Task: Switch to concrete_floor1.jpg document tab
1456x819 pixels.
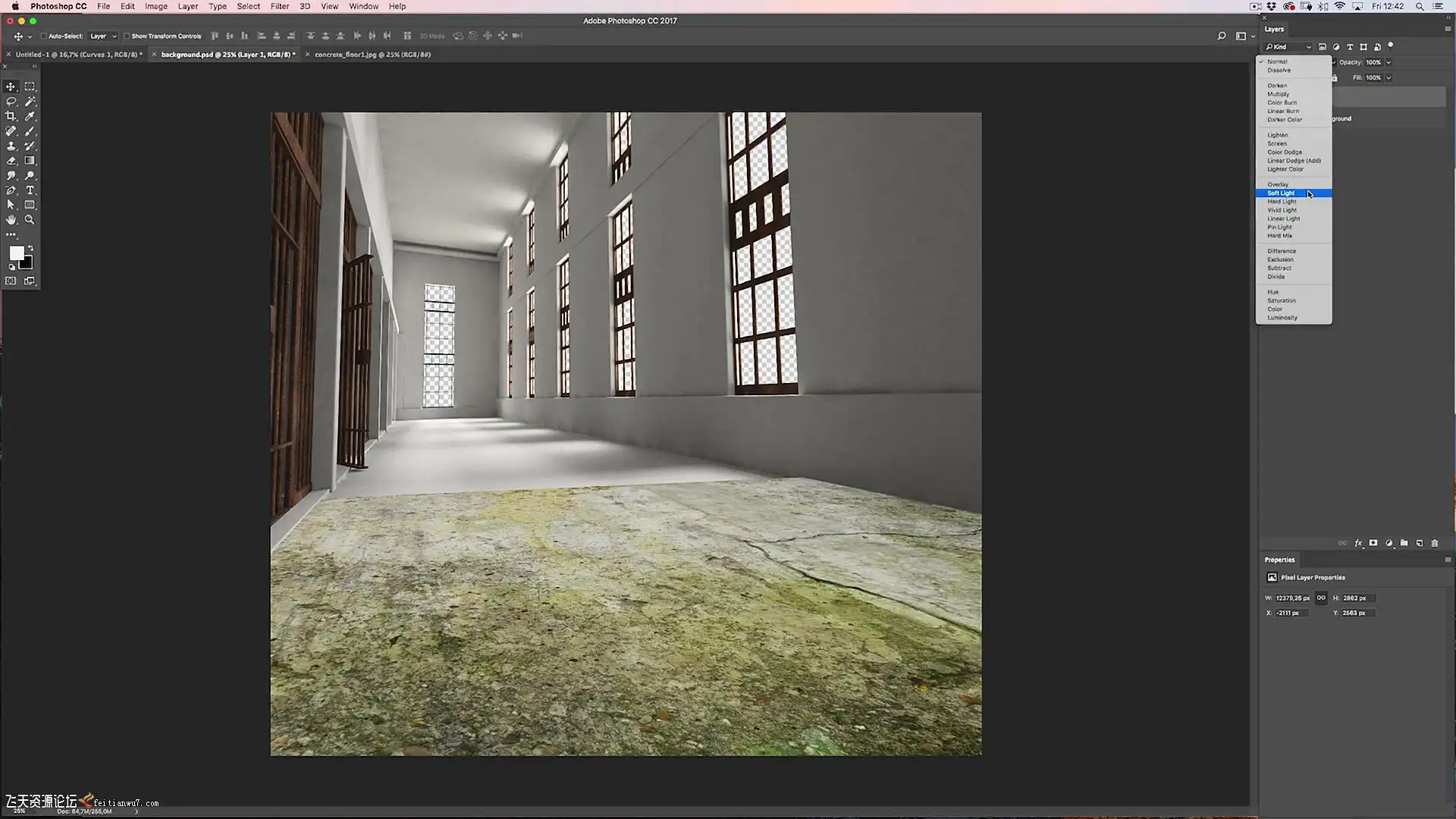Action: (x=372, y=55)
